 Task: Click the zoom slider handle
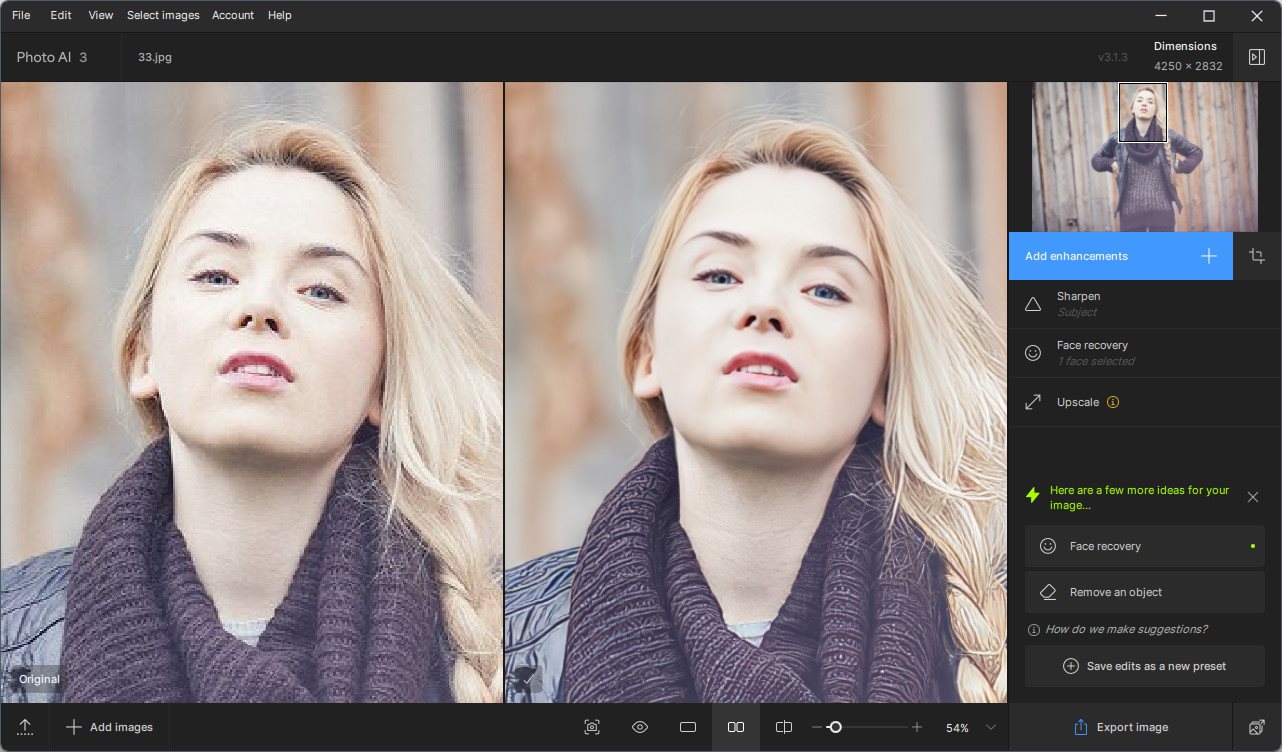pyautogui.click(x=835, y=727)
